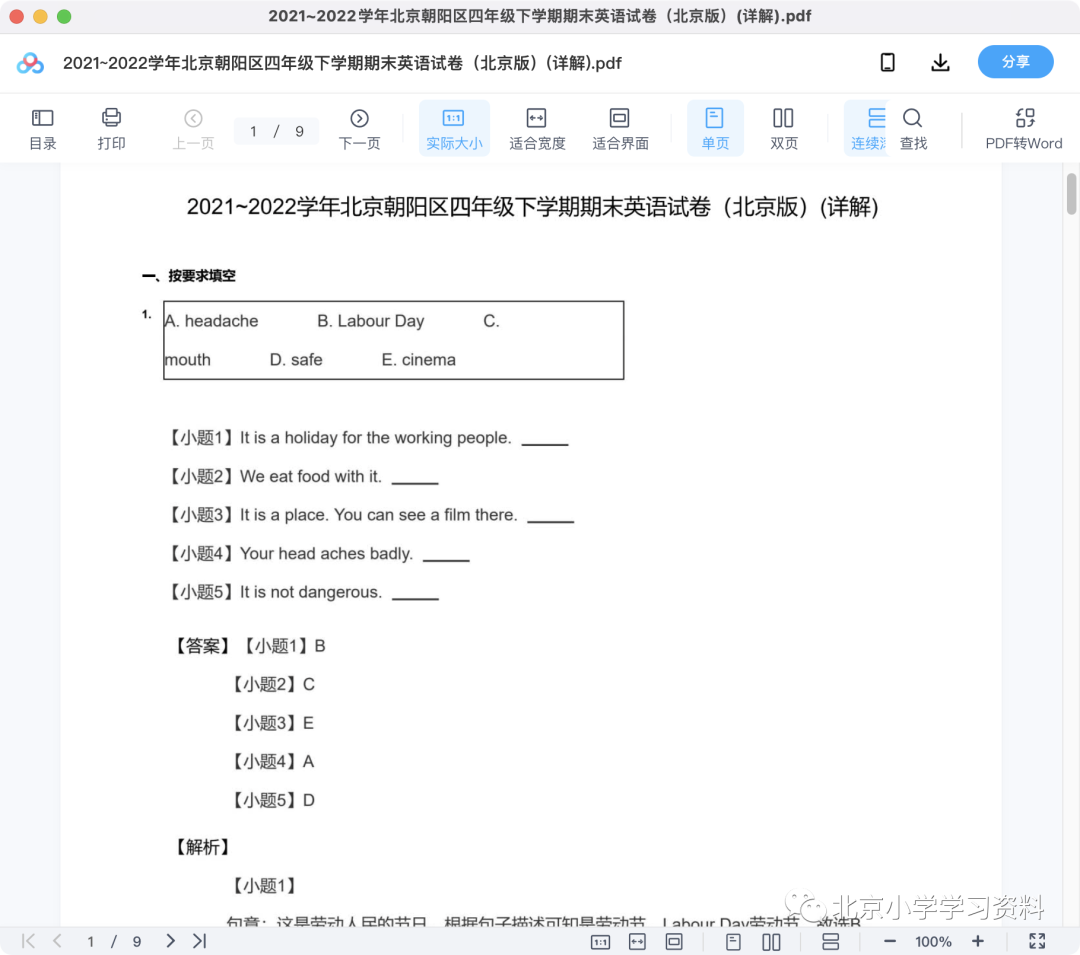
Task: Click the macOS yellow minimize button
Action: click(40, 17)
